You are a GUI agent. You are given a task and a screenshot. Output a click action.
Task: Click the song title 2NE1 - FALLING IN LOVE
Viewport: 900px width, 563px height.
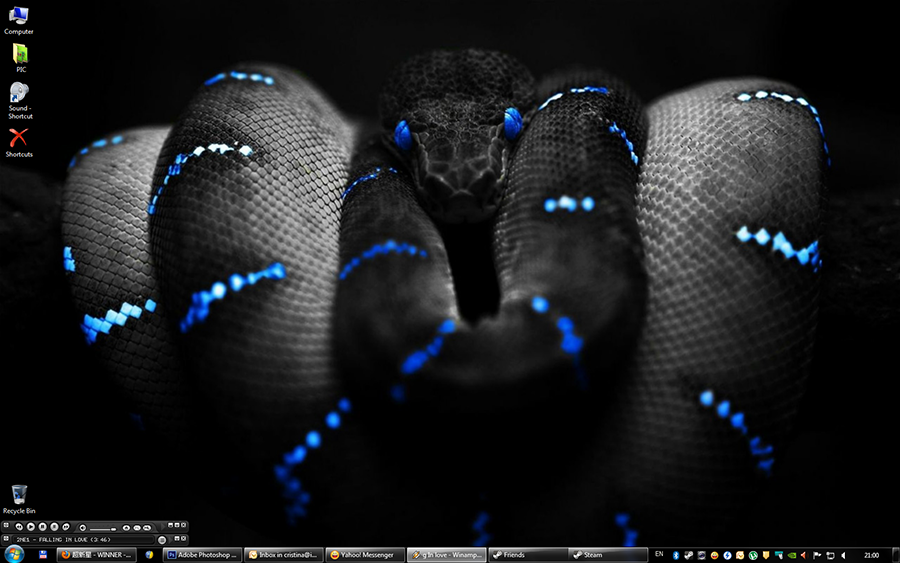click(x=63, y=539)
